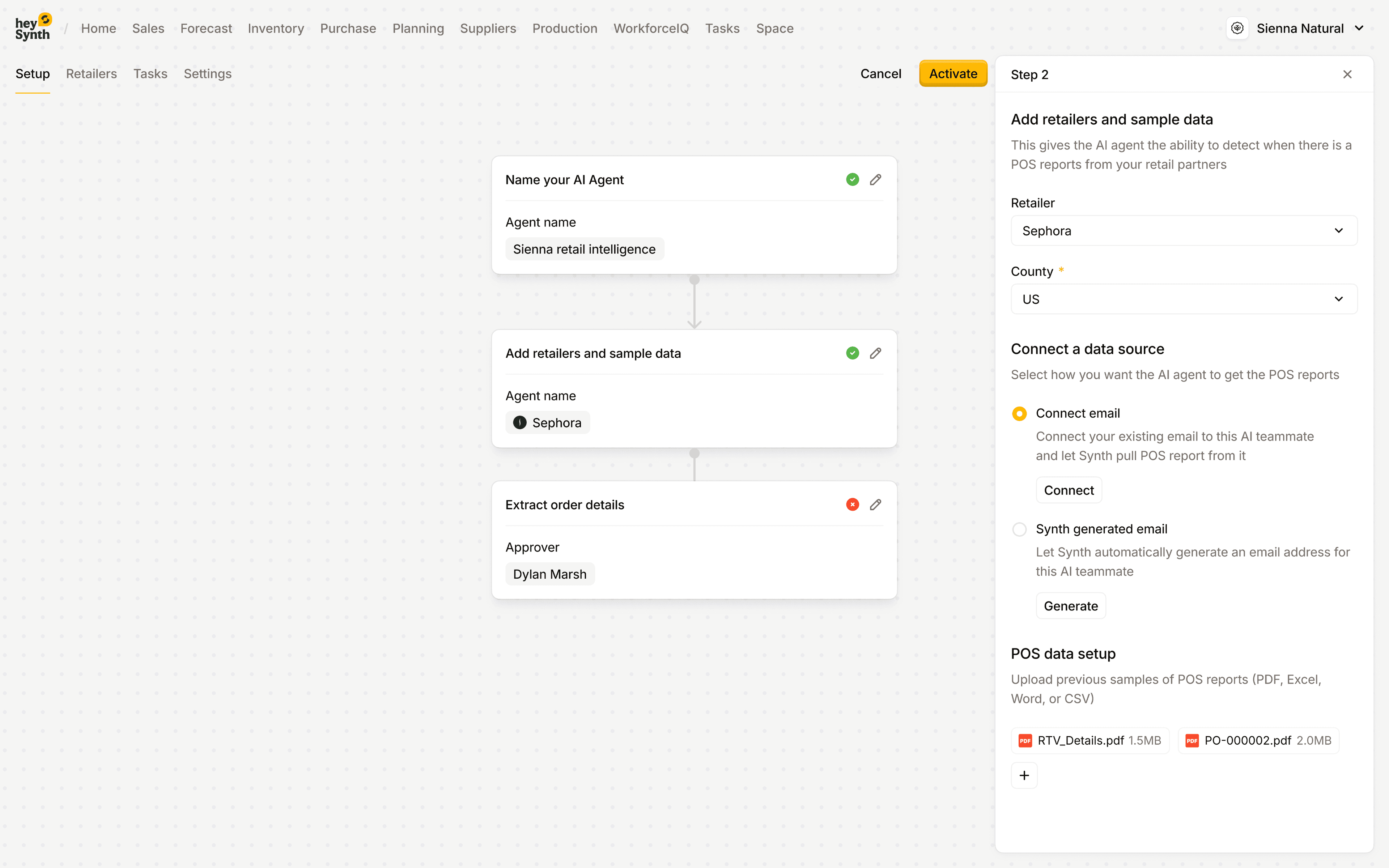Screen dimensions: 1389x868
Task: Click the red error icon on Extract order details
Action: point(852,504)
